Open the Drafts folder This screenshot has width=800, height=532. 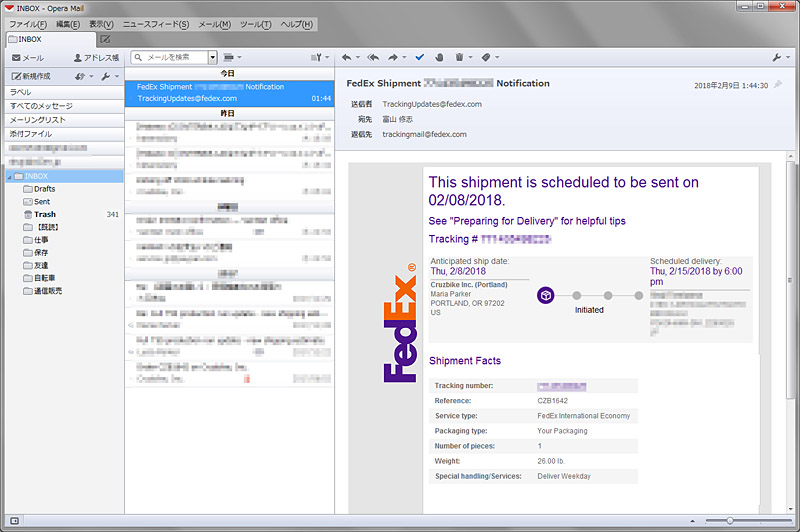pyautogui.click(x=39, y=189)
